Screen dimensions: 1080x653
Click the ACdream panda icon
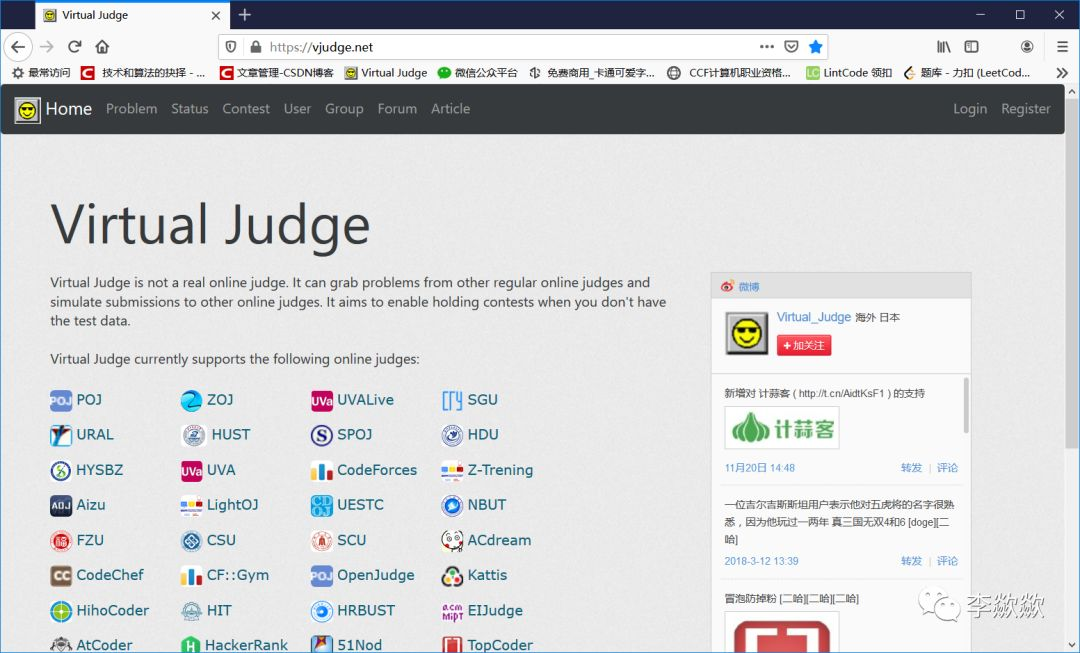click(x=452, y=541)
